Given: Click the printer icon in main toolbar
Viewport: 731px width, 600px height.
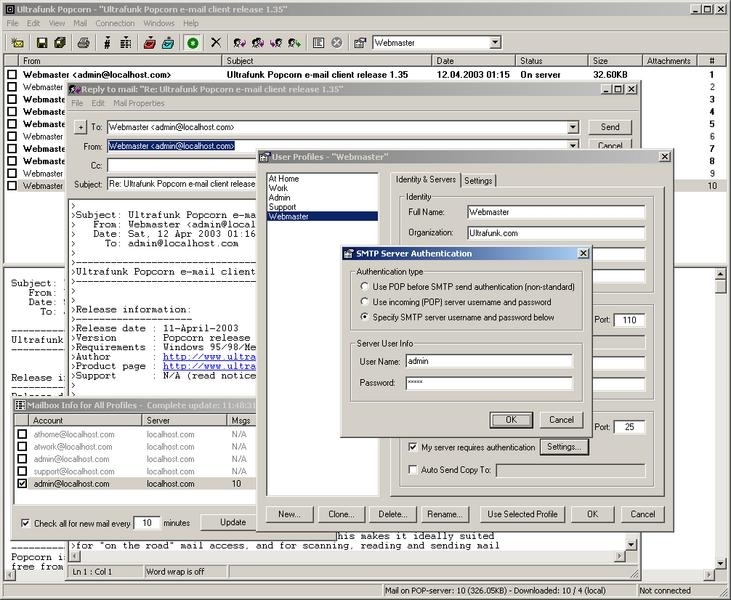Looking at the screenshot, I should (83, 43).
